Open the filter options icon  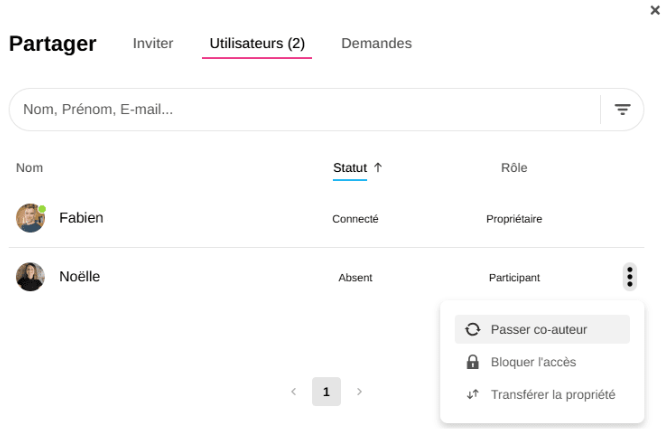tap(622, 110)
